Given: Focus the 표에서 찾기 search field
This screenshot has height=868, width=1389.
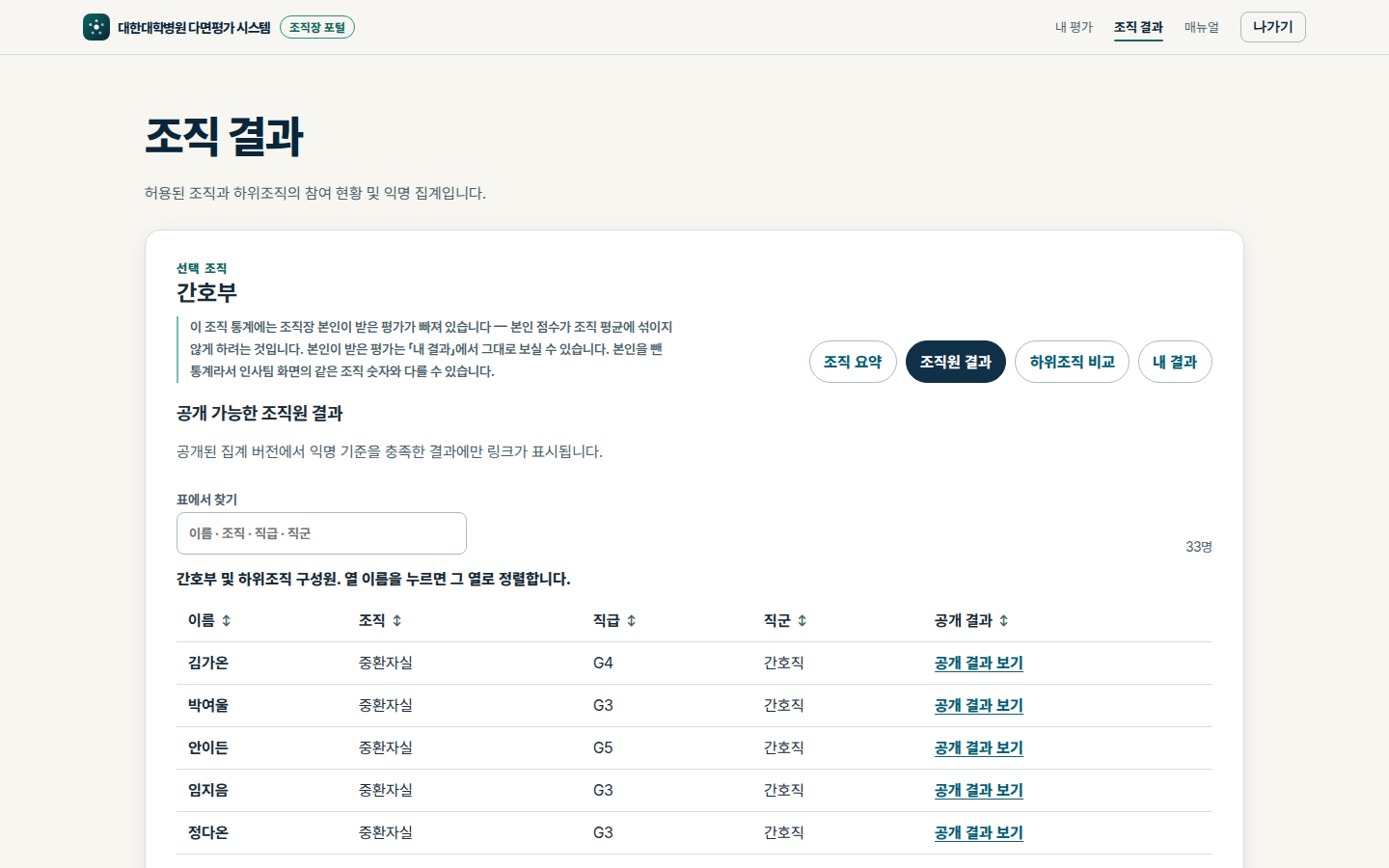Looking at the screenshot, I should pos(321,533).
